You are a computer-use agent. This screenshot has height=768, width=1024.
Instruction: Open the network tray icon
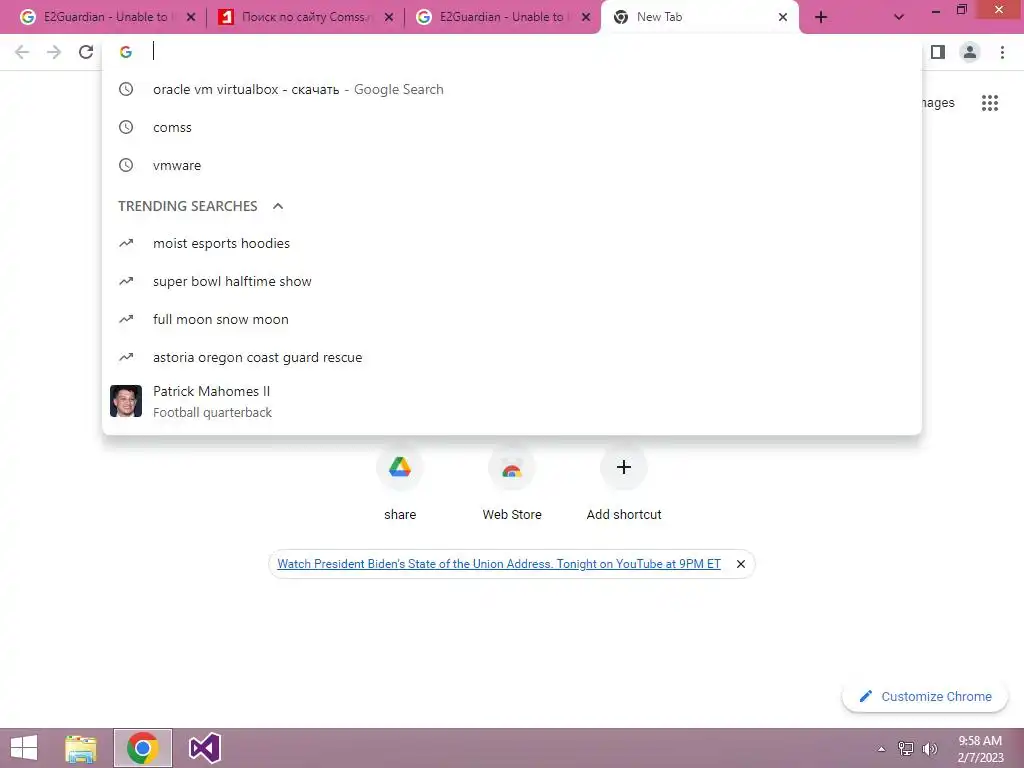tap(906, 748)
